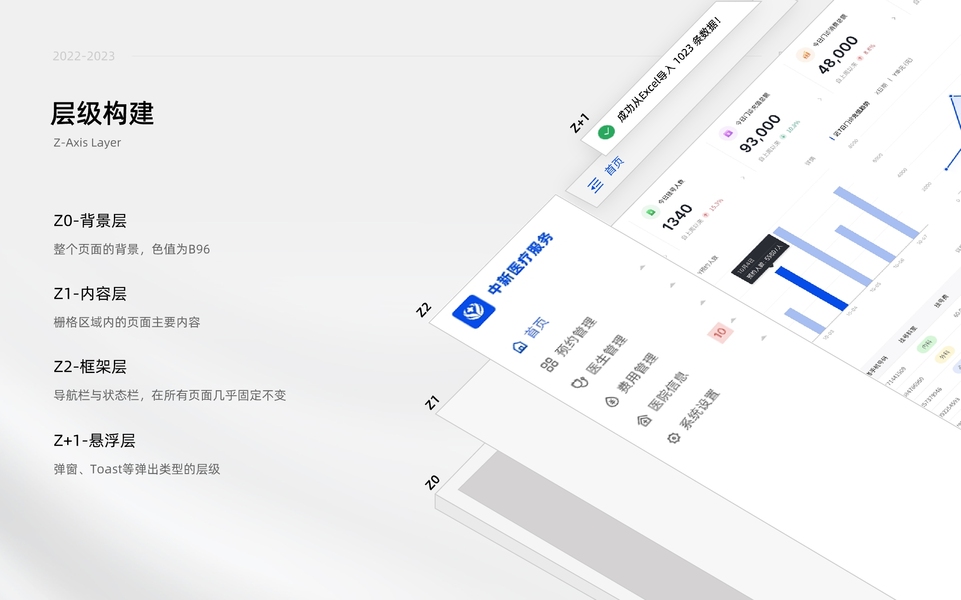961x600 pixels.
Task: Click the house icon beside 医院信息
Action: (644, 420)
